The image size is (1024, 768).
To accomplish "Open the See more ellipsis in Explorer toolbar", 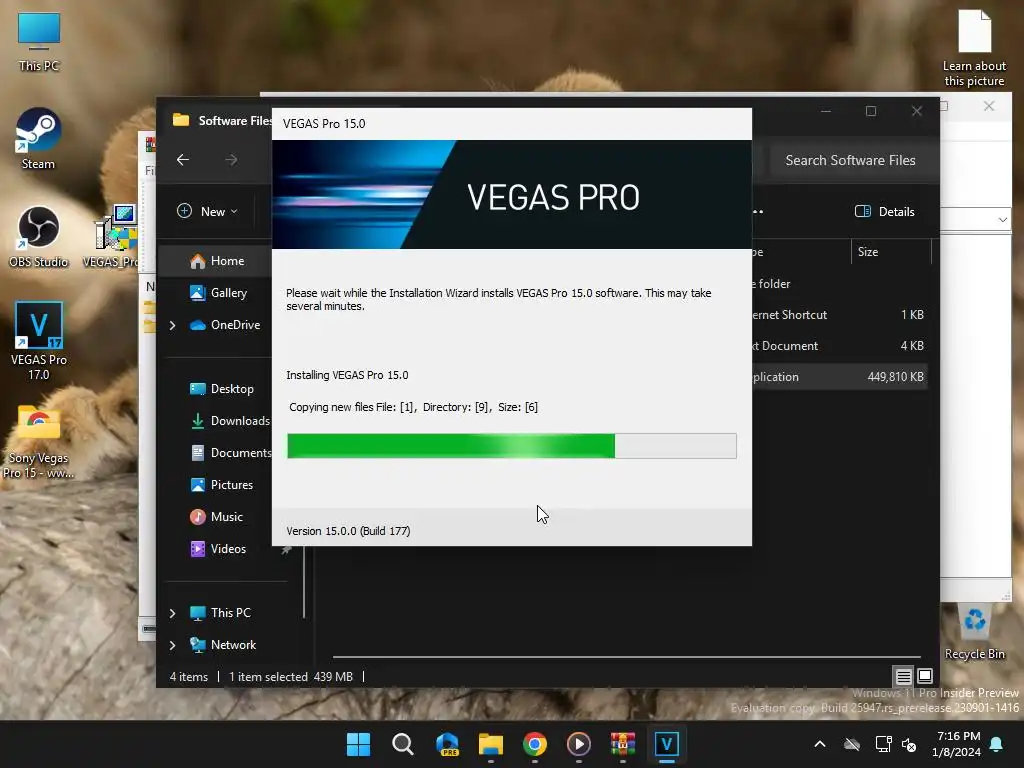I will coord(758,211).
